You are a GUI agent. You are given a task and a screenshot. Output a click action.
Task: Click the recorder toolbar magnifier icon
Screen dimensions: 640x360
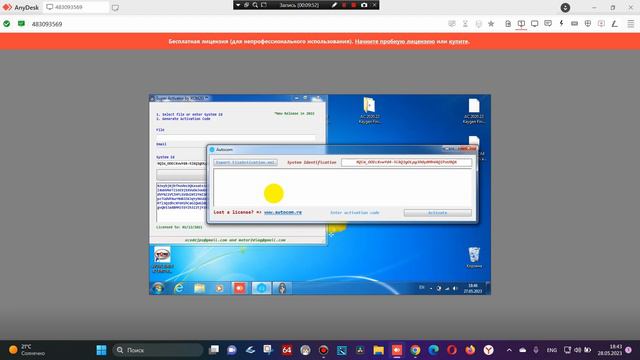255,5
